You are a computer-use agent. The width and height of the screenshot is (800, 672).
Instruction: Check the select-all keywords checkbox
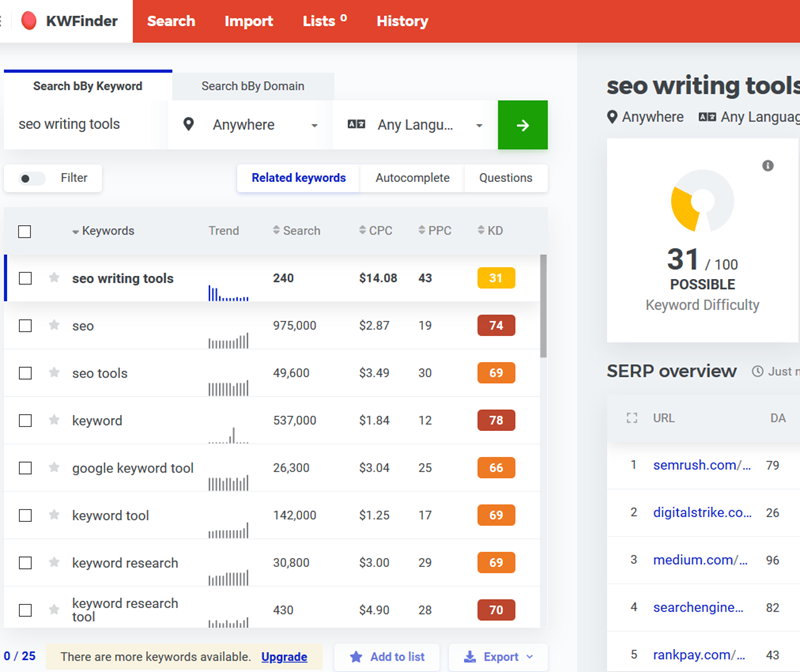pyautogui.click(x=25, y=231)
